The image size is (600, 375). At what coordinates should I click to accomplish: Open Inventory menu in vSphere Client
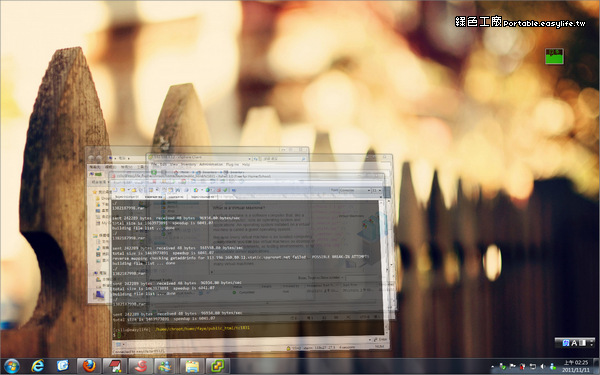click(188, 165)
